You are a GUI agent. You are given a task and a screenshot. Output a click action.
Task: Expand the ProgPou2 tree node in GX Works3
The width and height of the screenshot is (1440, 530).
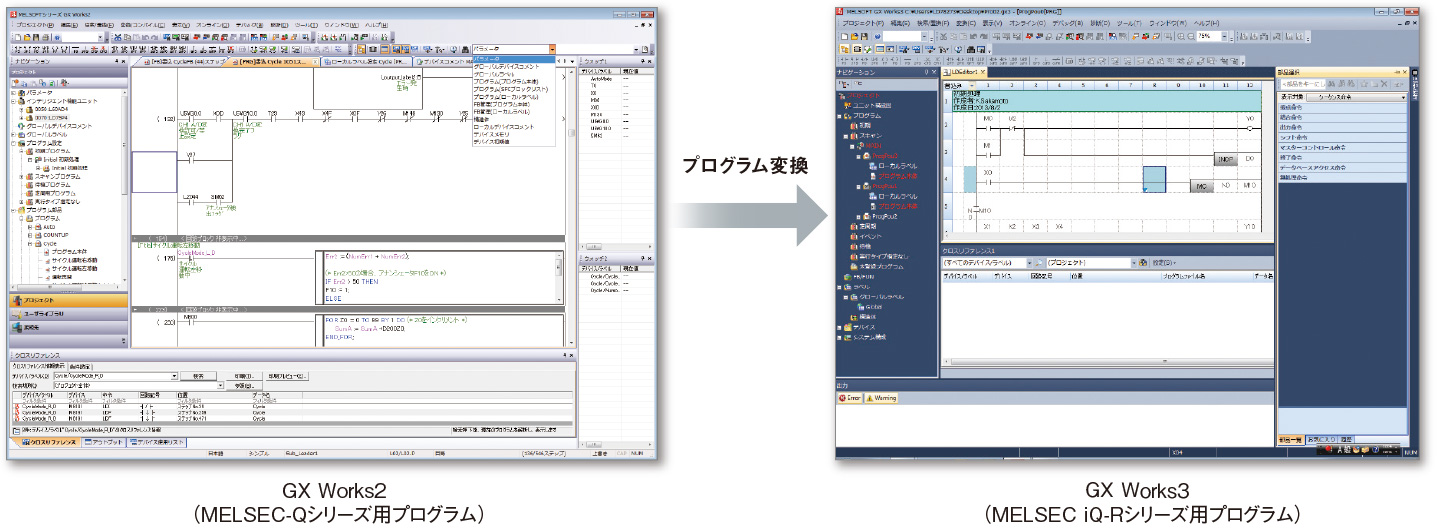(x=860, y=217)
